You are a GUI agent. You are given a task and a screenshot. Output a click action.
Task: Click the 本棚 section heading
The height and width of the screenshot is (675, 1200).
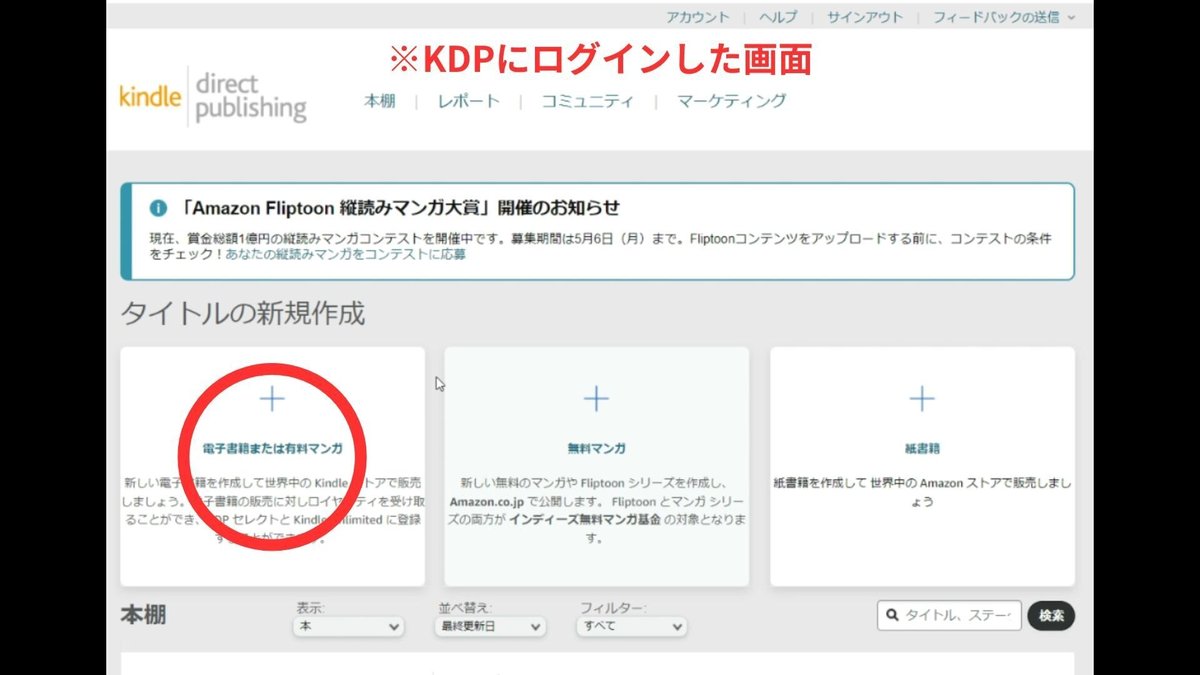coord(143,615)
